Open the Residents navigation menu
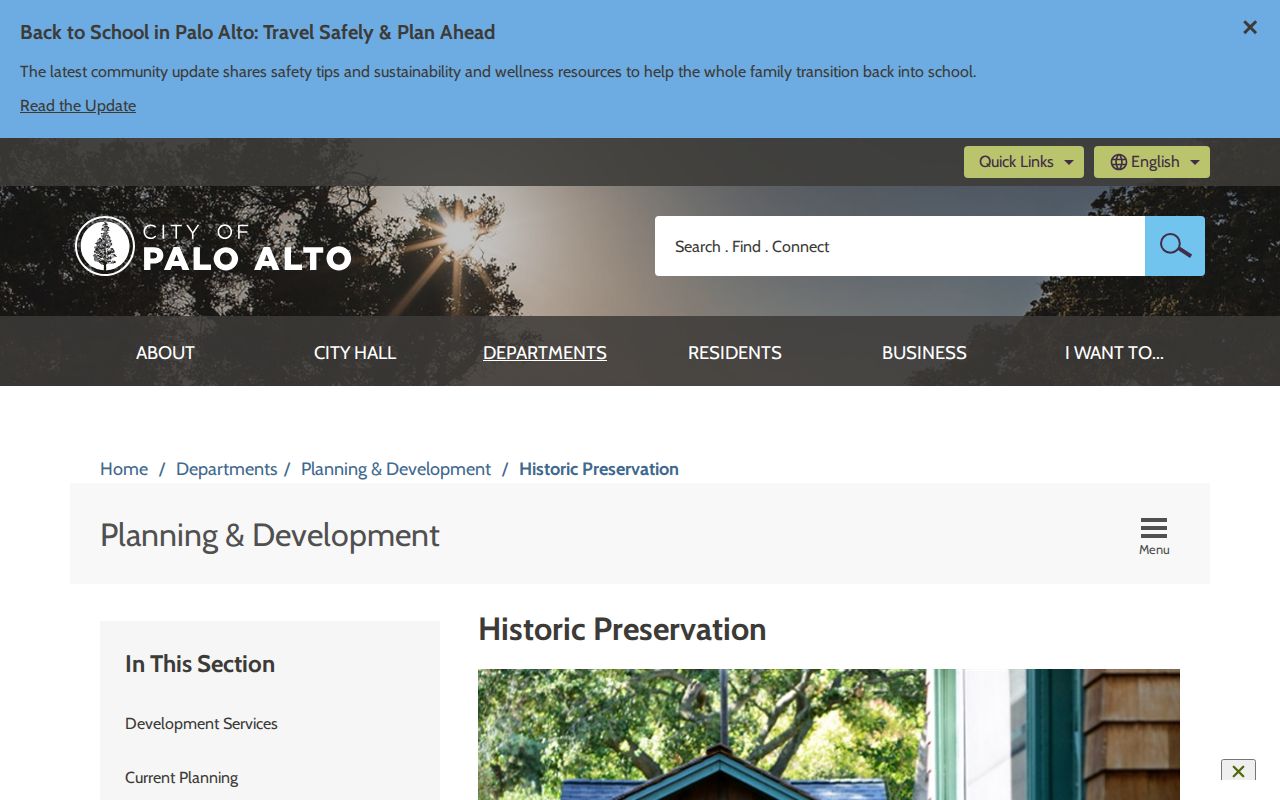1280x800 pixels. [735, 352]
